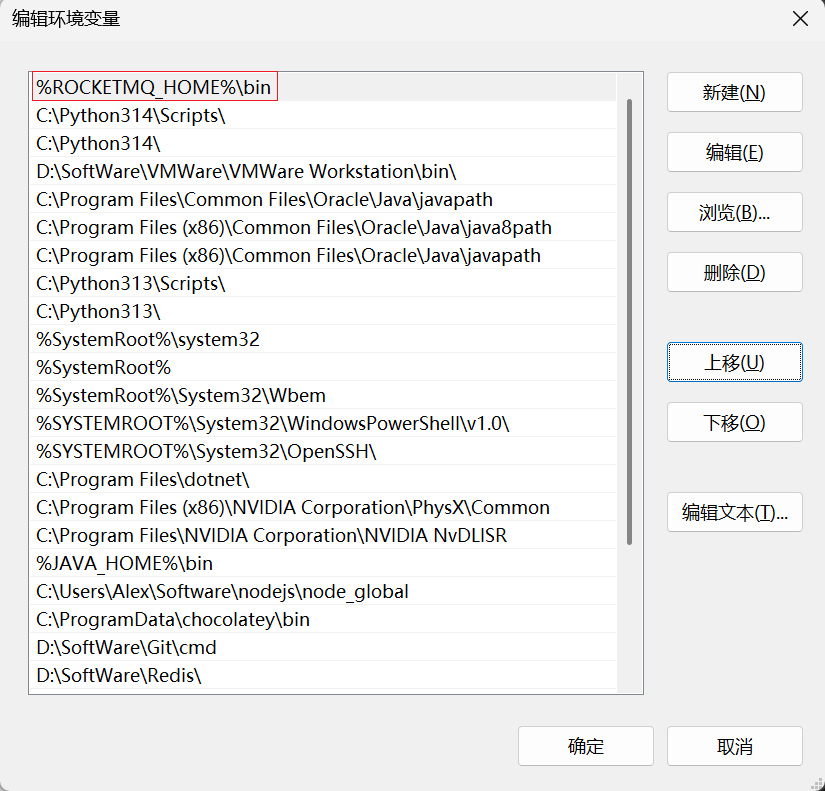
Task: Open 编辑文本(T)... text editor
Action: tap(734, 512)
